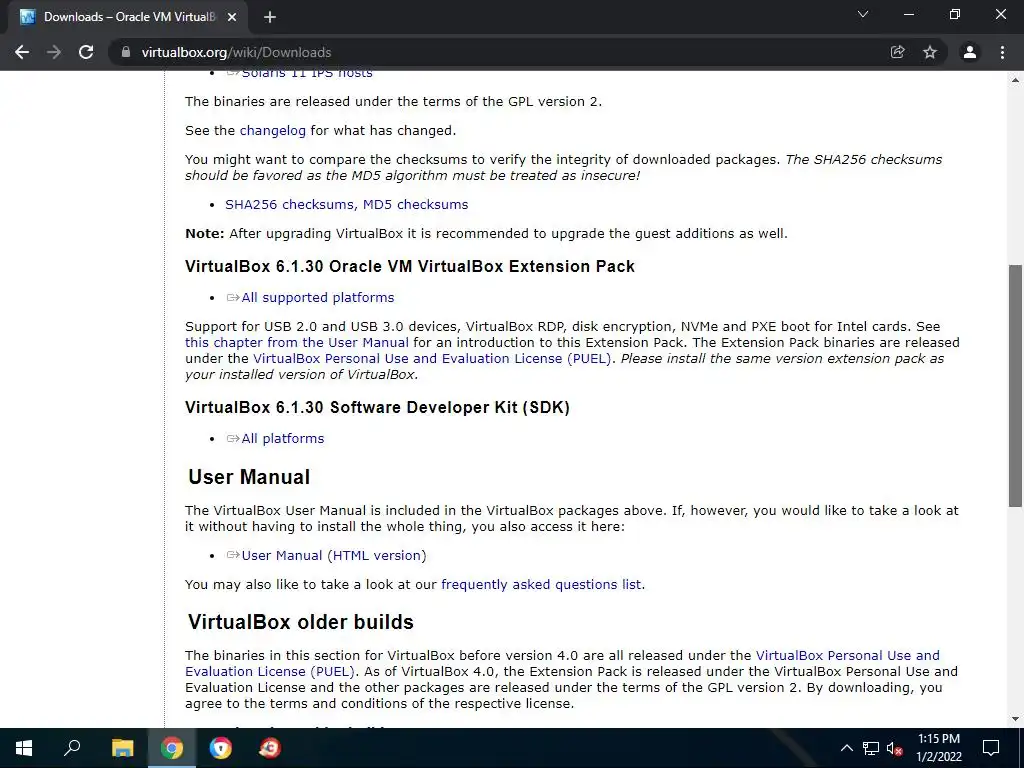Show hidden system tray icons
1024x768 pixels.
pos(846,748)
